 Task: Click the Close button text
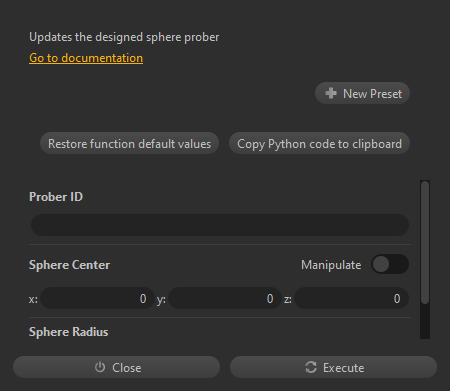127,368
